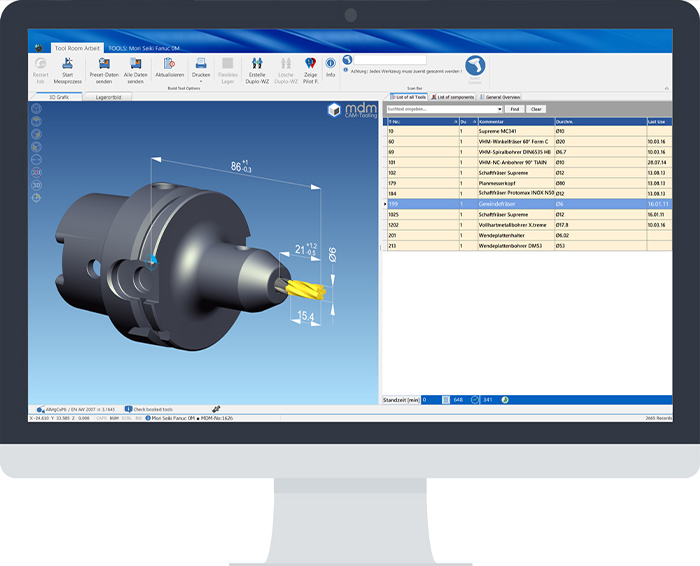Open the List of components tab

pyautogui.click(x=453, y=97)
